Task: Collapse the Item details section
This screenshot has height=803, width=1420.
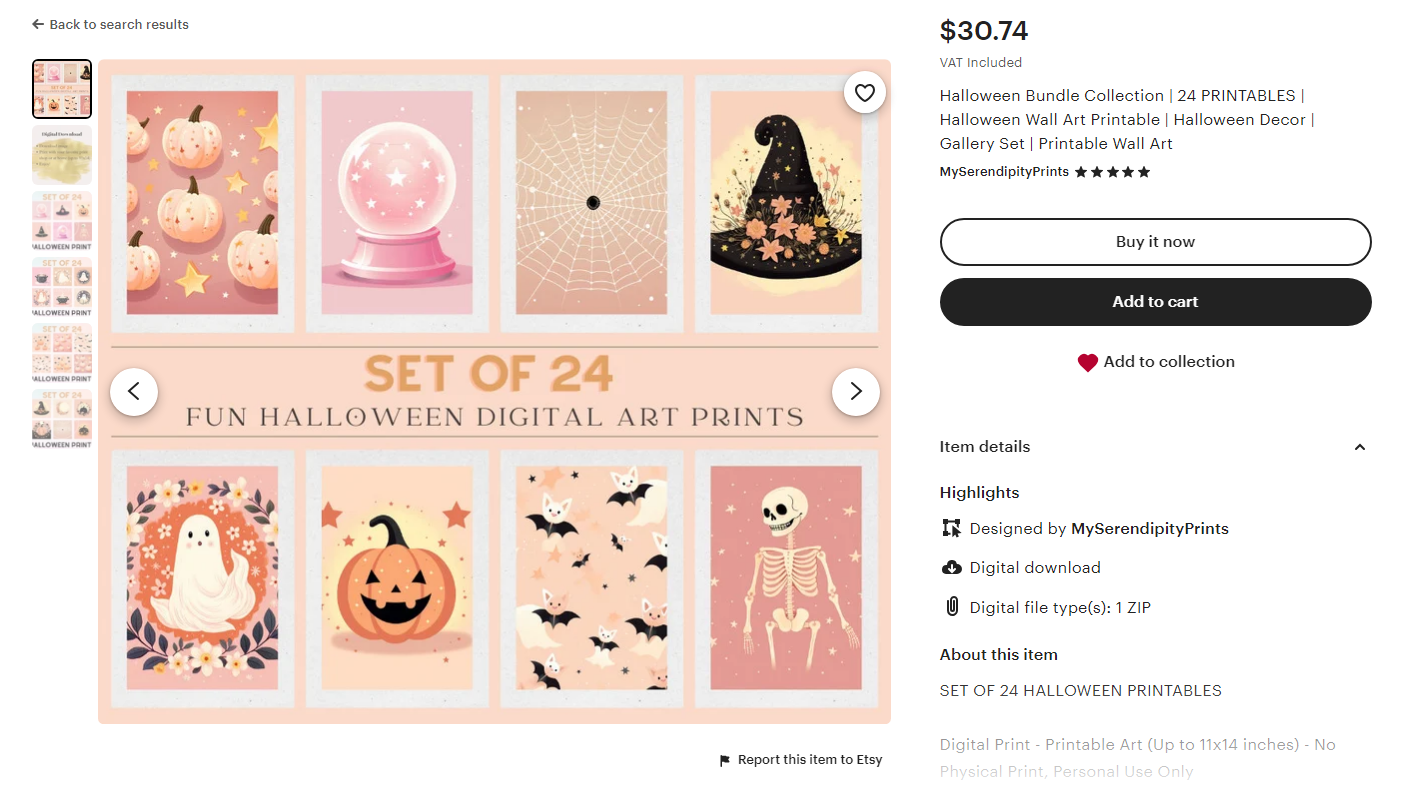Action: click(1360, 447)
